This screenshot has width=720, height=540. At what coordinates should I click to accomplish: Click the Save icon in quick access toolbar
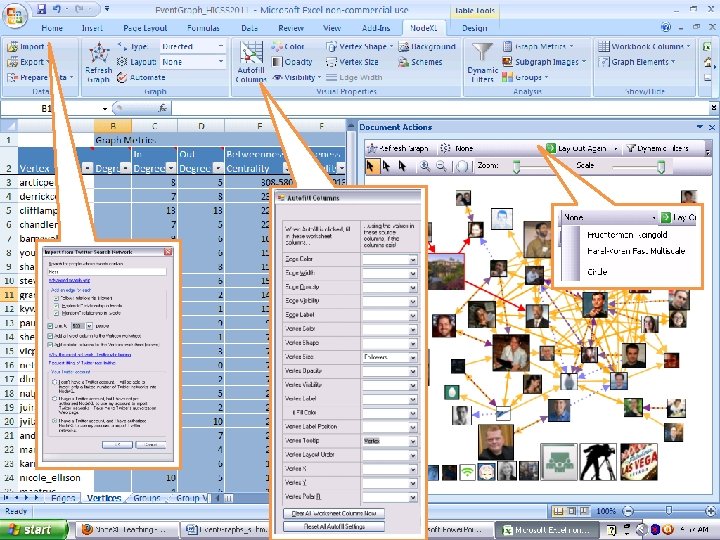(x=41, y=9)
